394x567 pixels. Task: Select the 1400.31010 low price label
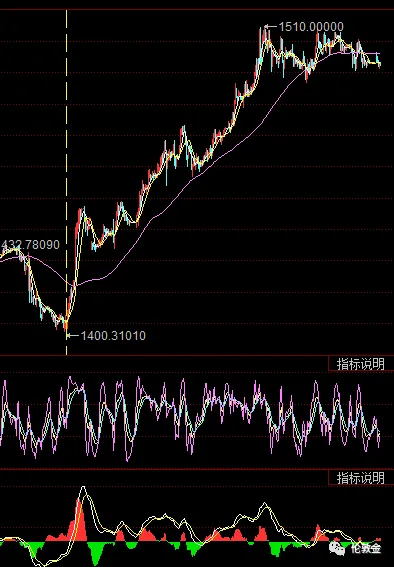coord(113,336)
